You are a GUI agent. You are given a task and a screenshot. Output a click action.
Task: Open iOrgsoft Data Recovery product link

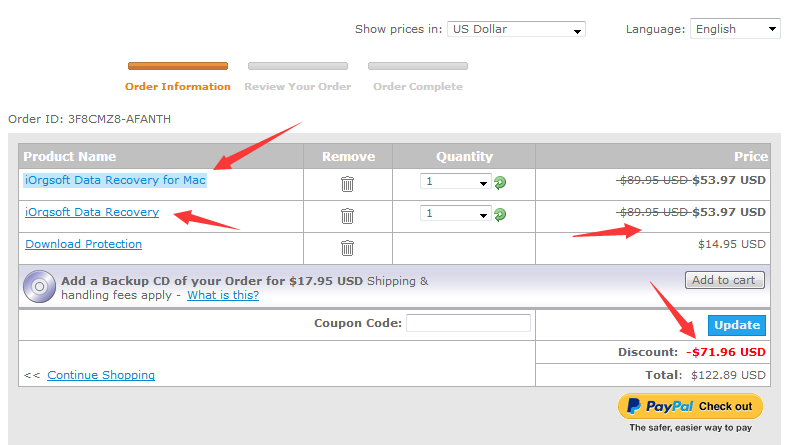[x=92, y=212]
